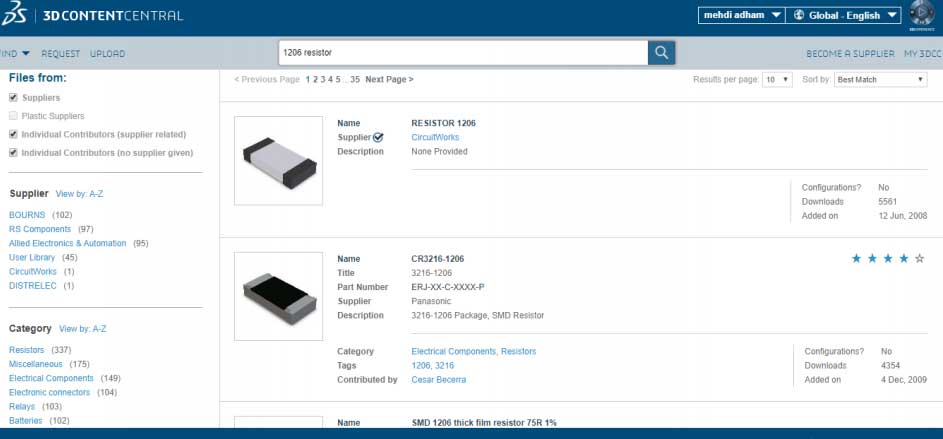Select the REQUEST menu item

(61, 53)
